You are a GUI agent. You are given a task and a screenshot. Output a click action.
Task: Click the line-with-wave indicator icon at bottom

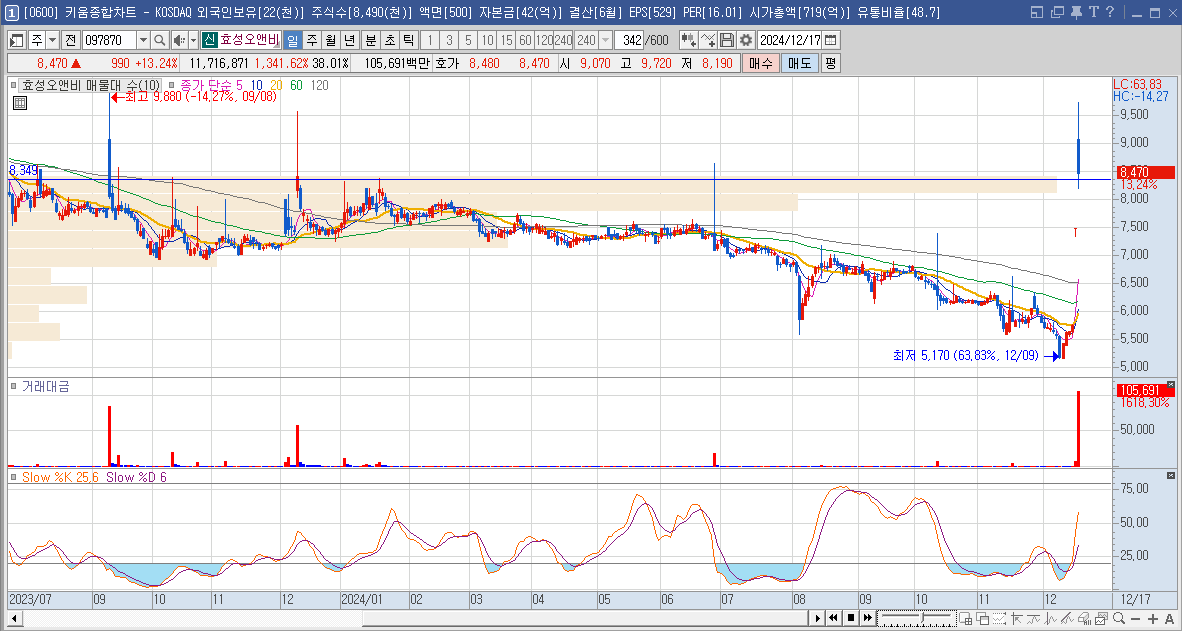1033,618
